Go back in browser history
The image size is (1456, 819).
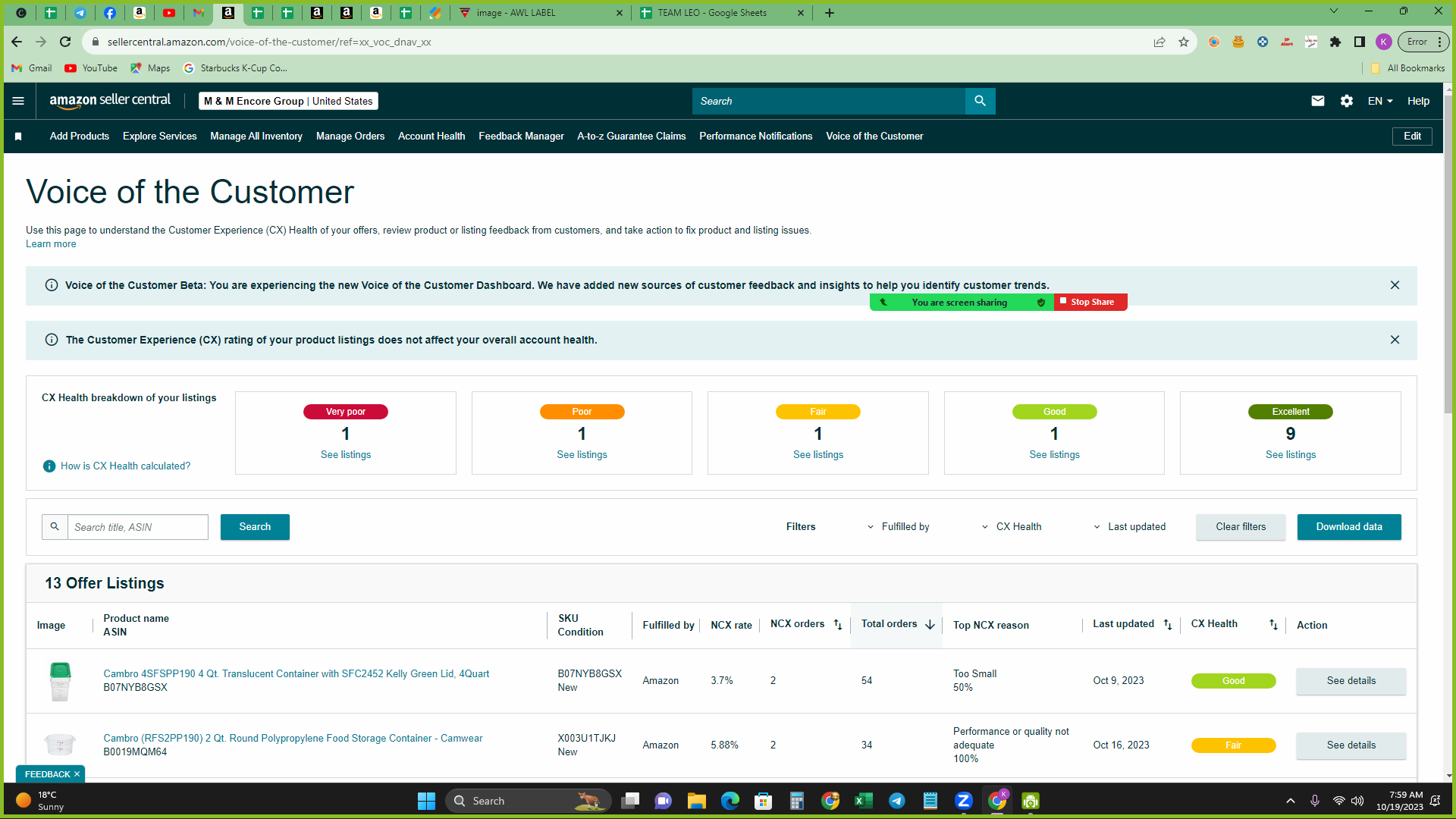[17, 42]
